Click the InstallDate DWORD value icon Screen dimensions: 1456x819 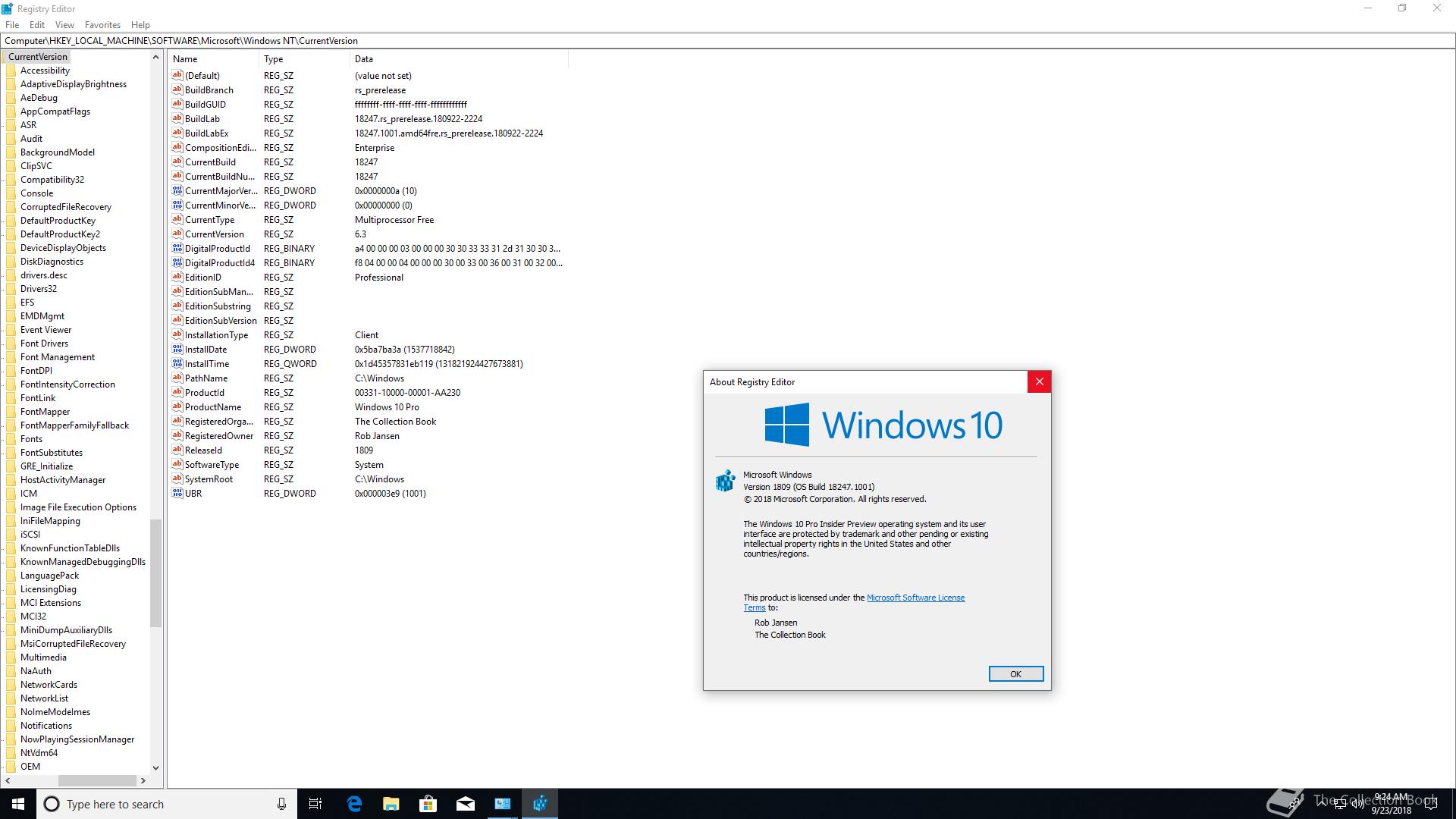point(177,349)
